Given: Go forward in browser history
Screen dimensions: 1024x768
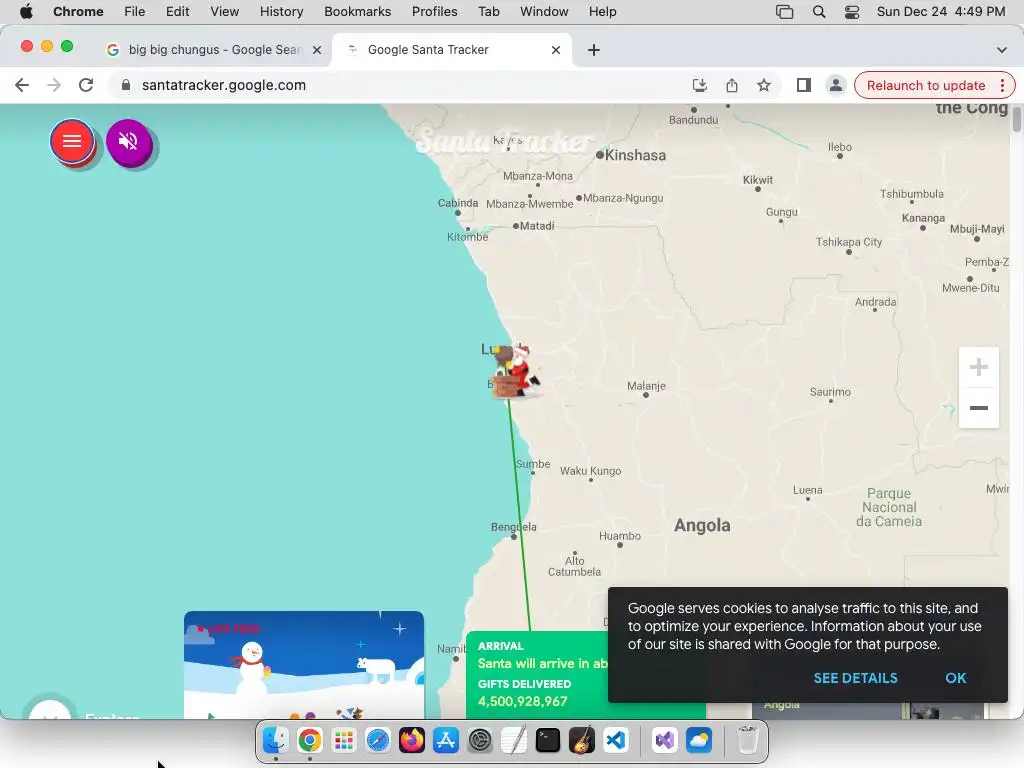Looking at the screenshot, I should tap(54, 86).
